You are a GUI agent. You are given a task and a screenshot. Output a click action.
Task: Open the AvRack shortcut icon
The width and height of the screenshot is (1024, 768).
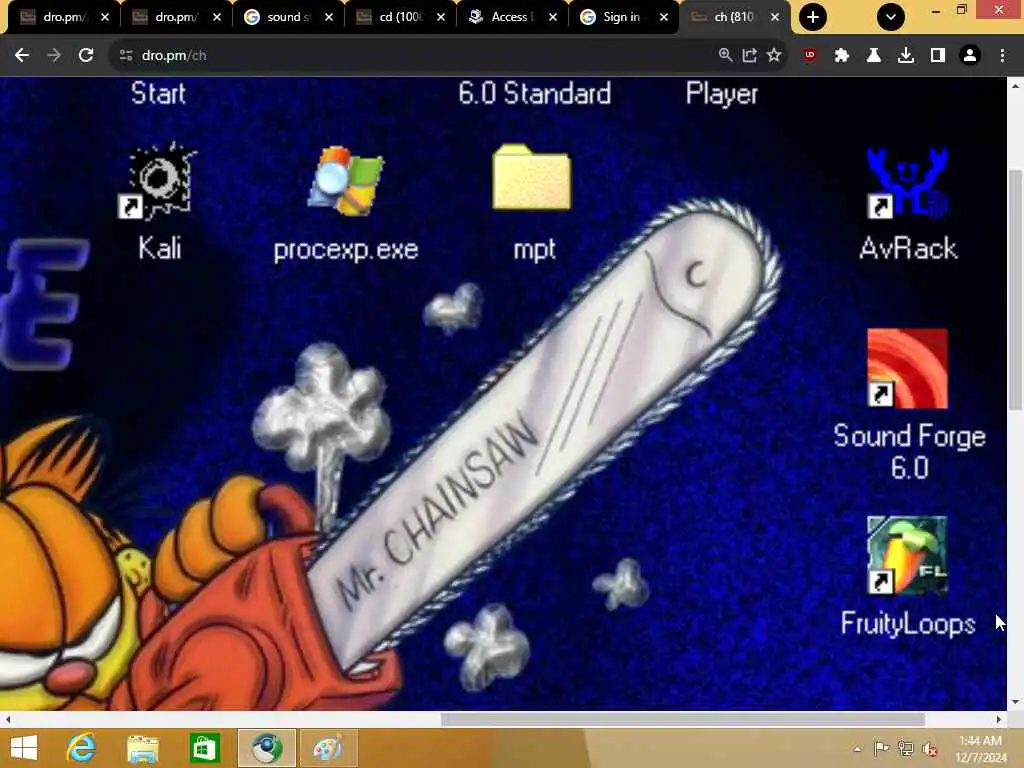pyautogui.click(x=908, y=183)
